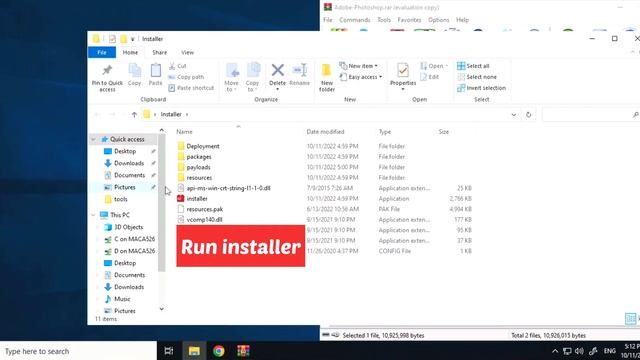The image size is (640, 360).
Task: Refresh the Installer folder view
Action: pyautogui.click(x=529, y=115)
